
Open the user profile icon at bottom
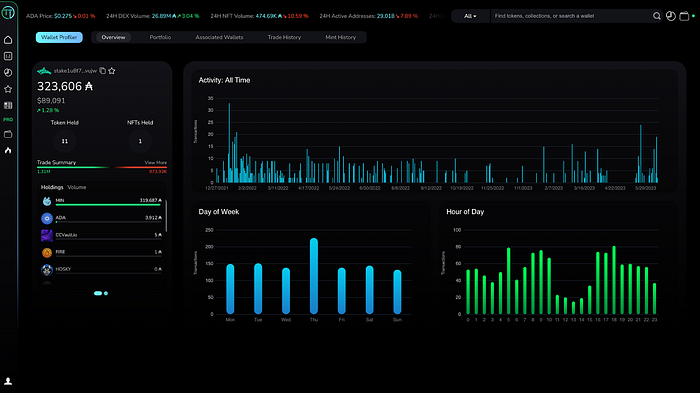[8, 381]
